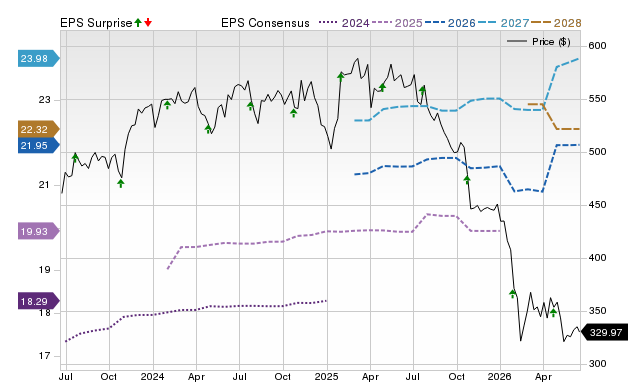Click the 23 EPS axis label
Image resolution: width=640 pixels, height=382 pixels.
(x=45, y=100)
